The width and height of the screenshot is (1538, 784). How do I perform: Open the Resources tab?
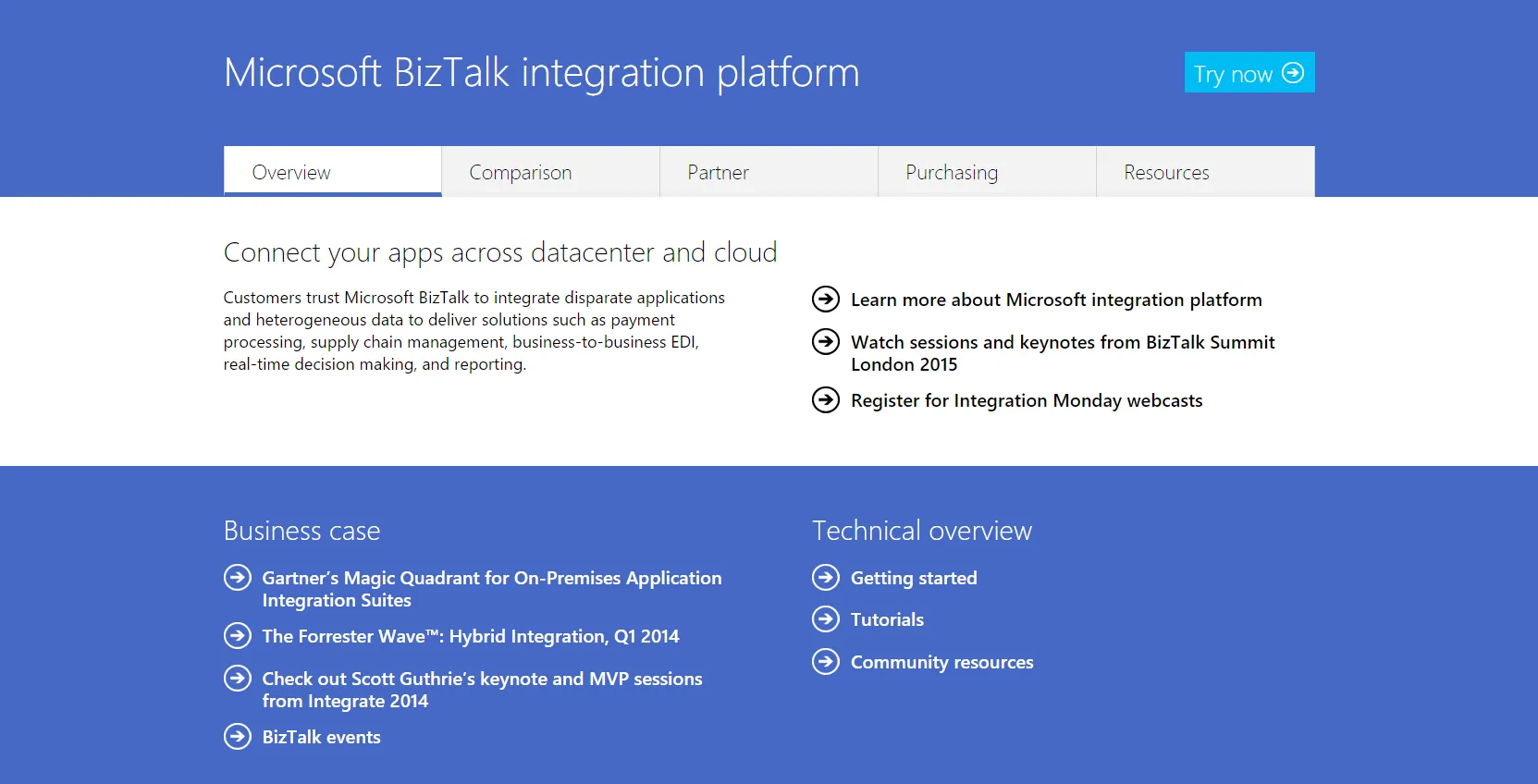1206,172
